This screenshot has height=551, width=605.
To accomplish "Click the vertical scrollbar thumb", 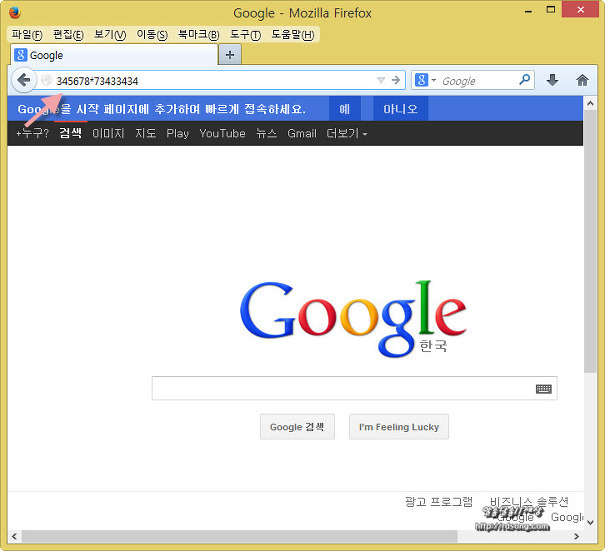I will coord(590,242).
